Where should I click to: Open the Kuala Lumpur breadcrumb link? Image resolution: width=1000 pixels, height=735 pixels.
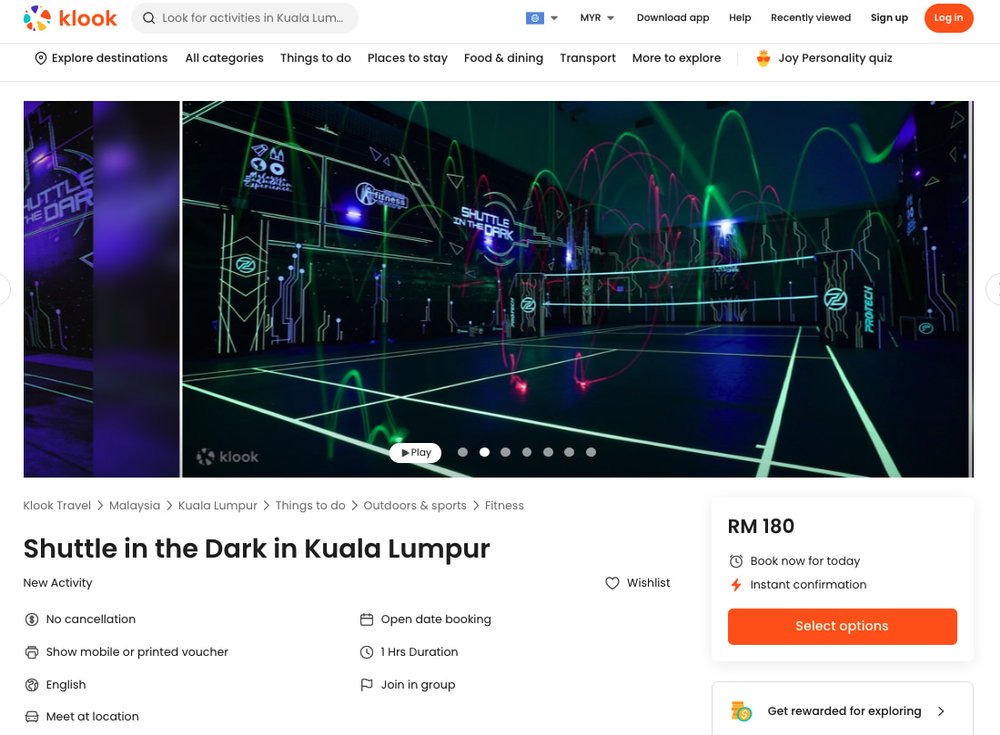(x=217, y=505)
